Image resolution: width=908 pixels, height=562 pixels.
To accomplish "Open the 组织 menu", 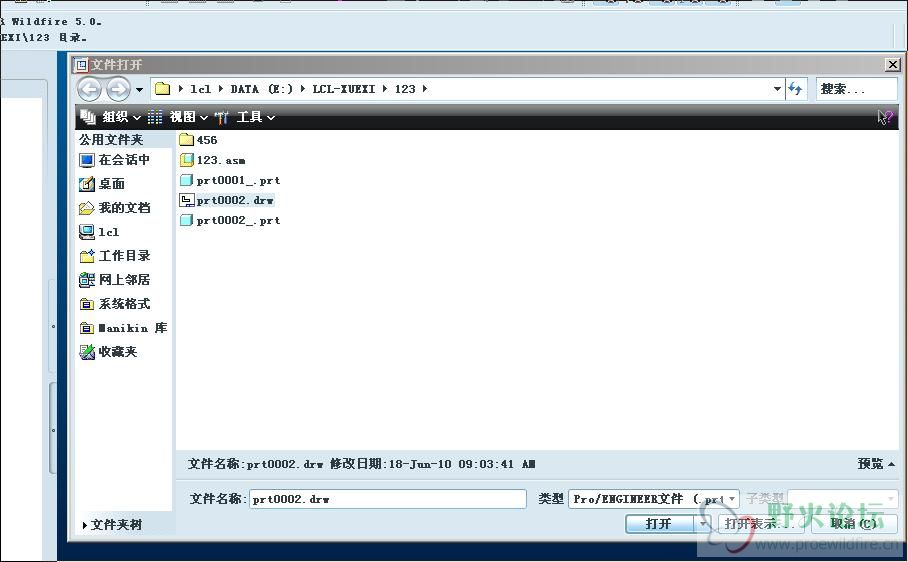I will tap(121, 117).
